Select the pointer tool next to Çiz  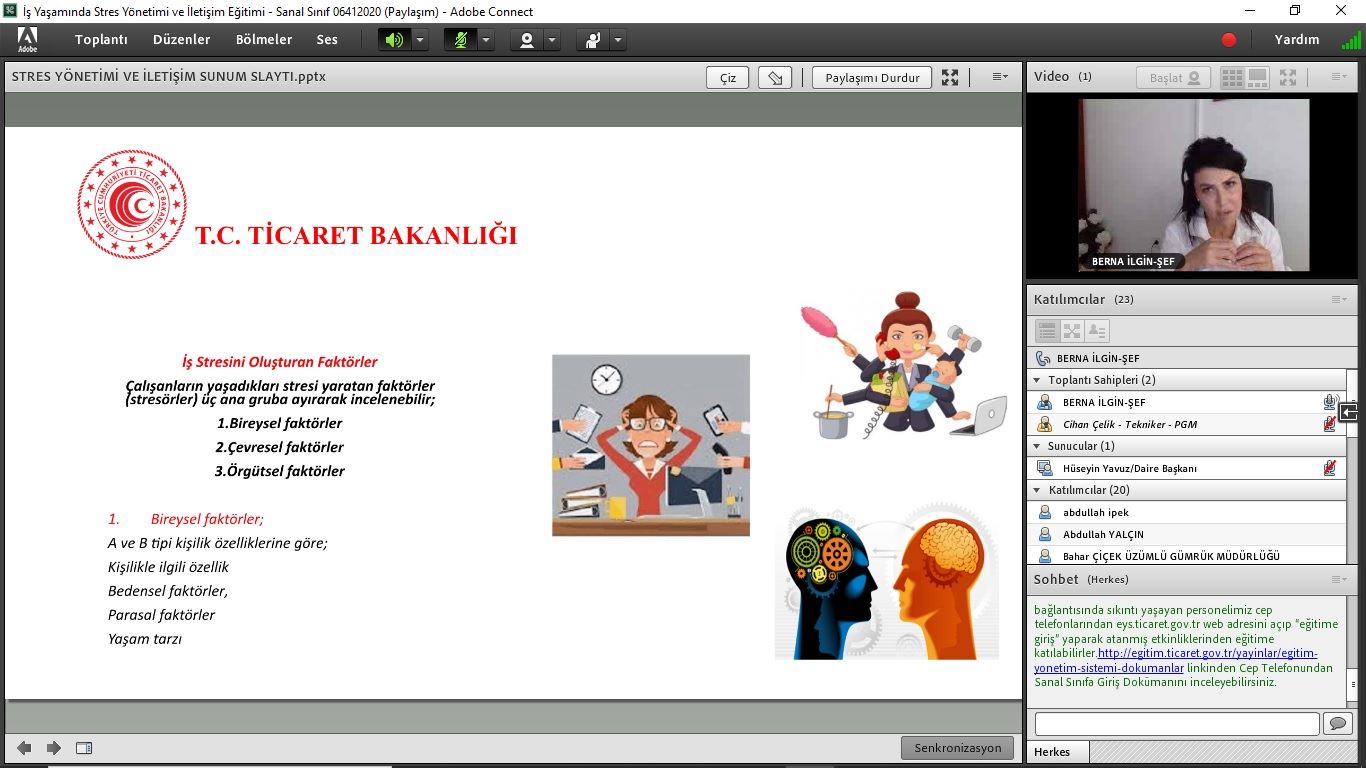pyautogui.click(x=775, y=78)
